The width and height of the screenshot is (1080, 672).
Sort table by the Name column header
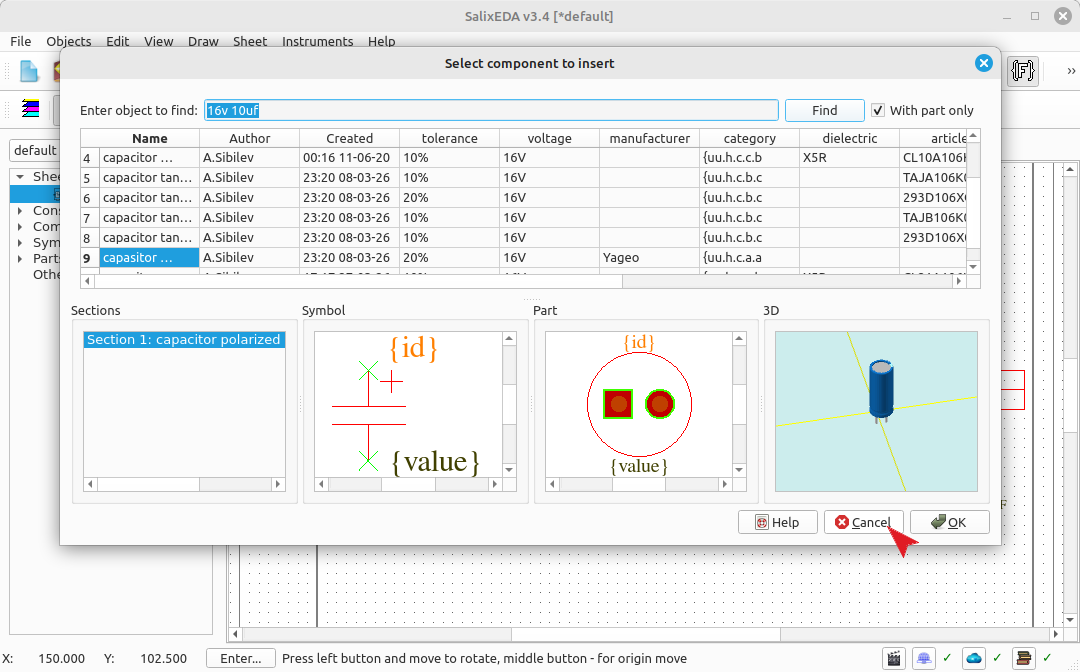coord(149,138)
